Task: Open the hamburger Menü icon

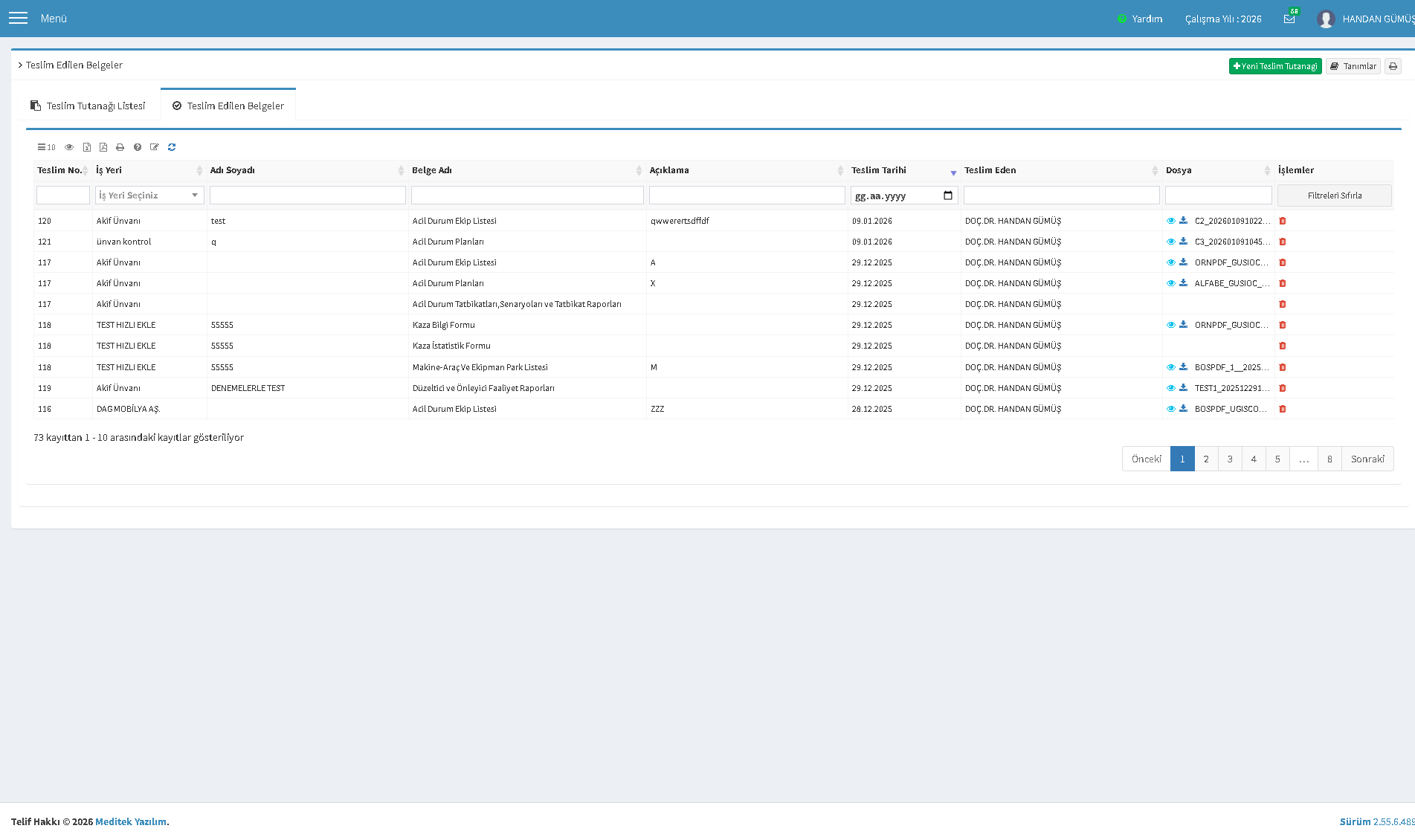Action: (18, 18)
